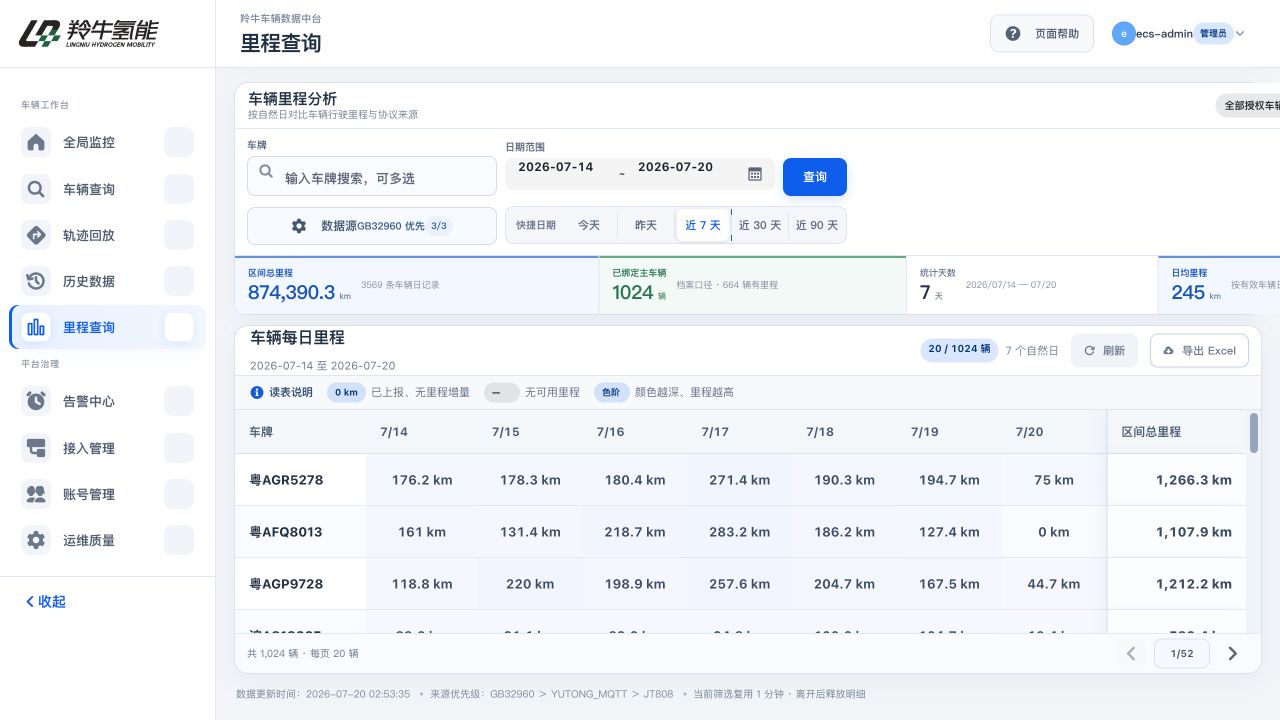This screenshot has height=720, width=1280.
Task: Click the blue 查询 button
Action: (x=815, y=177)
